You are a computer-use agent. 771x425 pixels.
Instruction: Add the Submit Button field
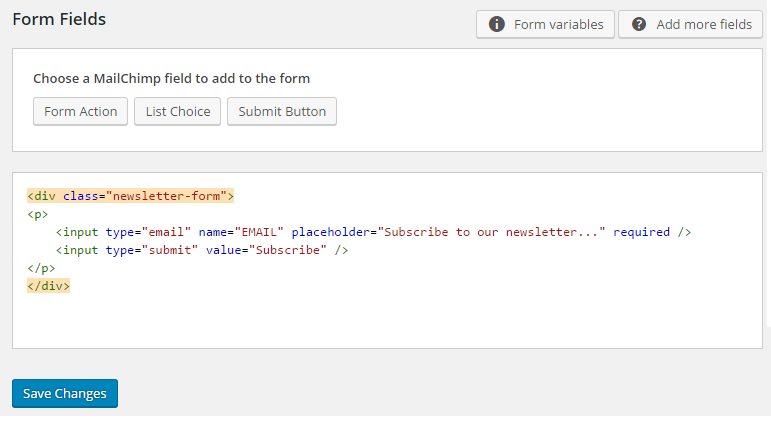click(x=282, y=112)
